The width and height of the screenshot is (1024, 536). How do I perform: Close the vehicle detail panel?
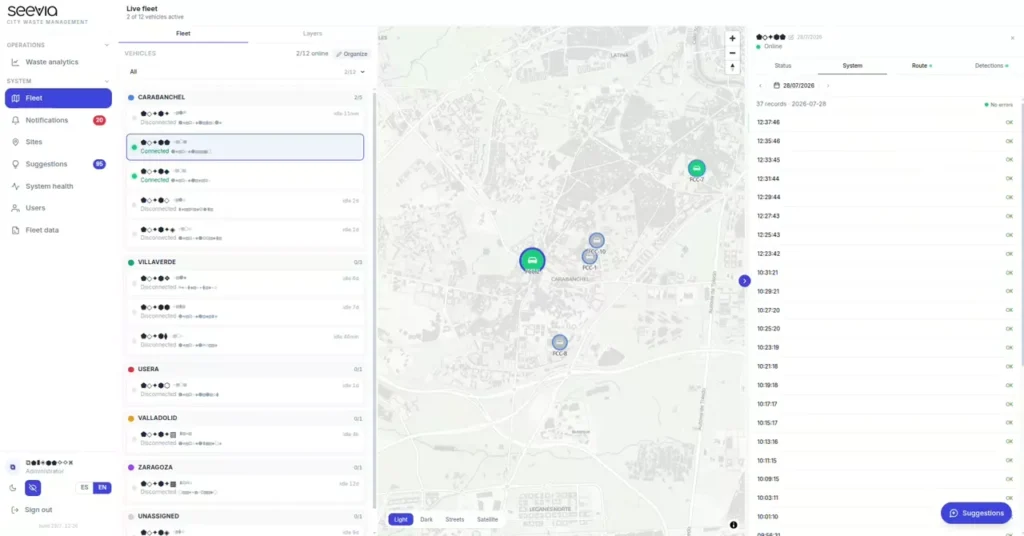[x=1013, y=38]
